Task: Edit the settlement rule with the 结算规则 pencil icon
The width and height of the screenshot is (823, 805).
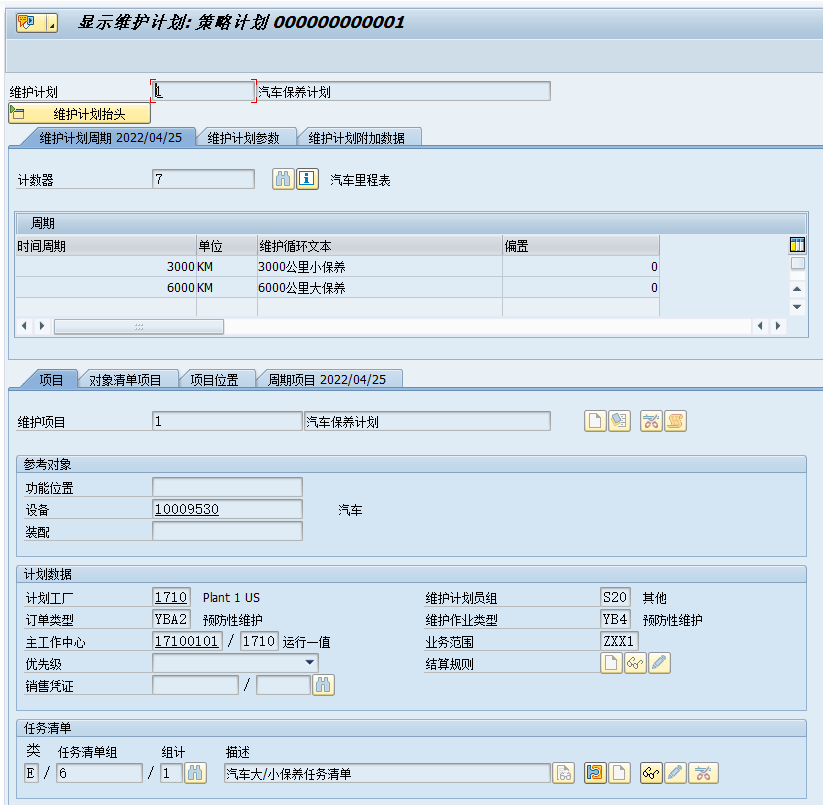Action: tap(659, 663)
